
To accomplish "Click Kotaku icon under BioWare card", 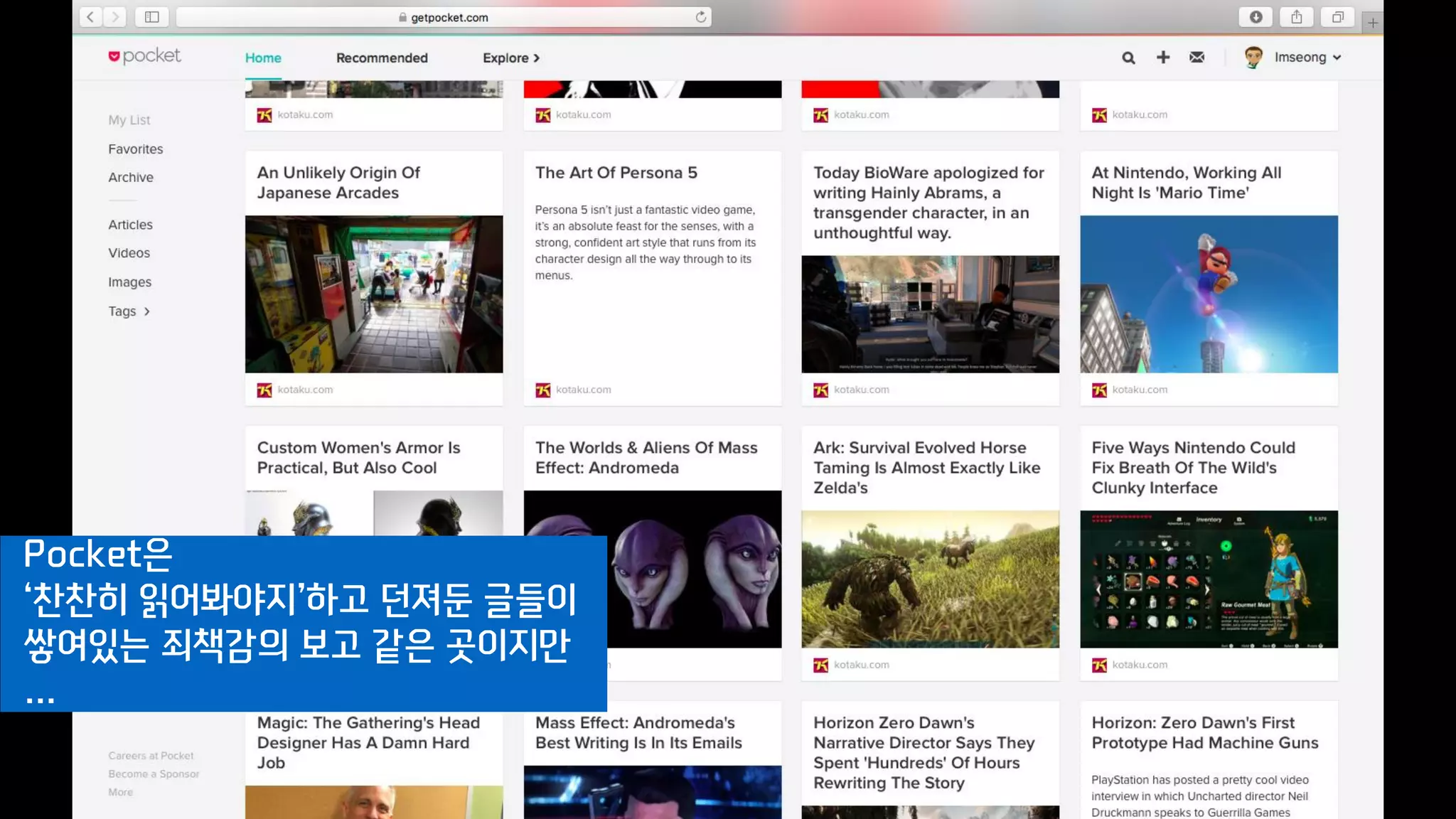I will 821,390.
